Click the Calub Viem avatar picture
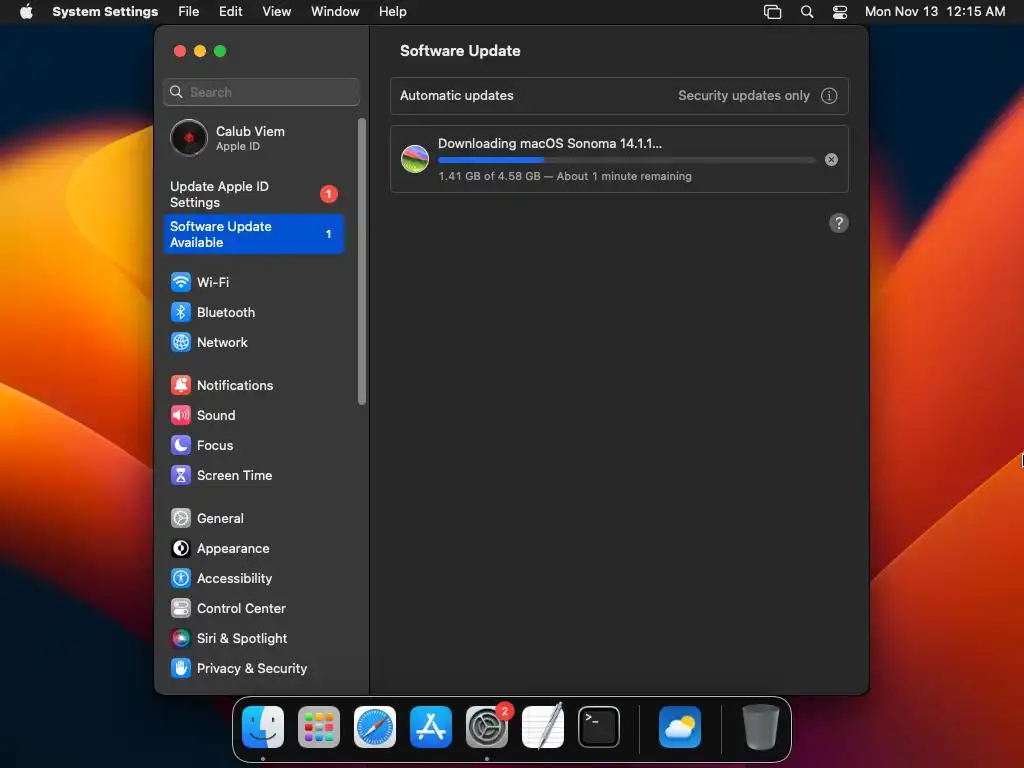 (x=189, y=138)
